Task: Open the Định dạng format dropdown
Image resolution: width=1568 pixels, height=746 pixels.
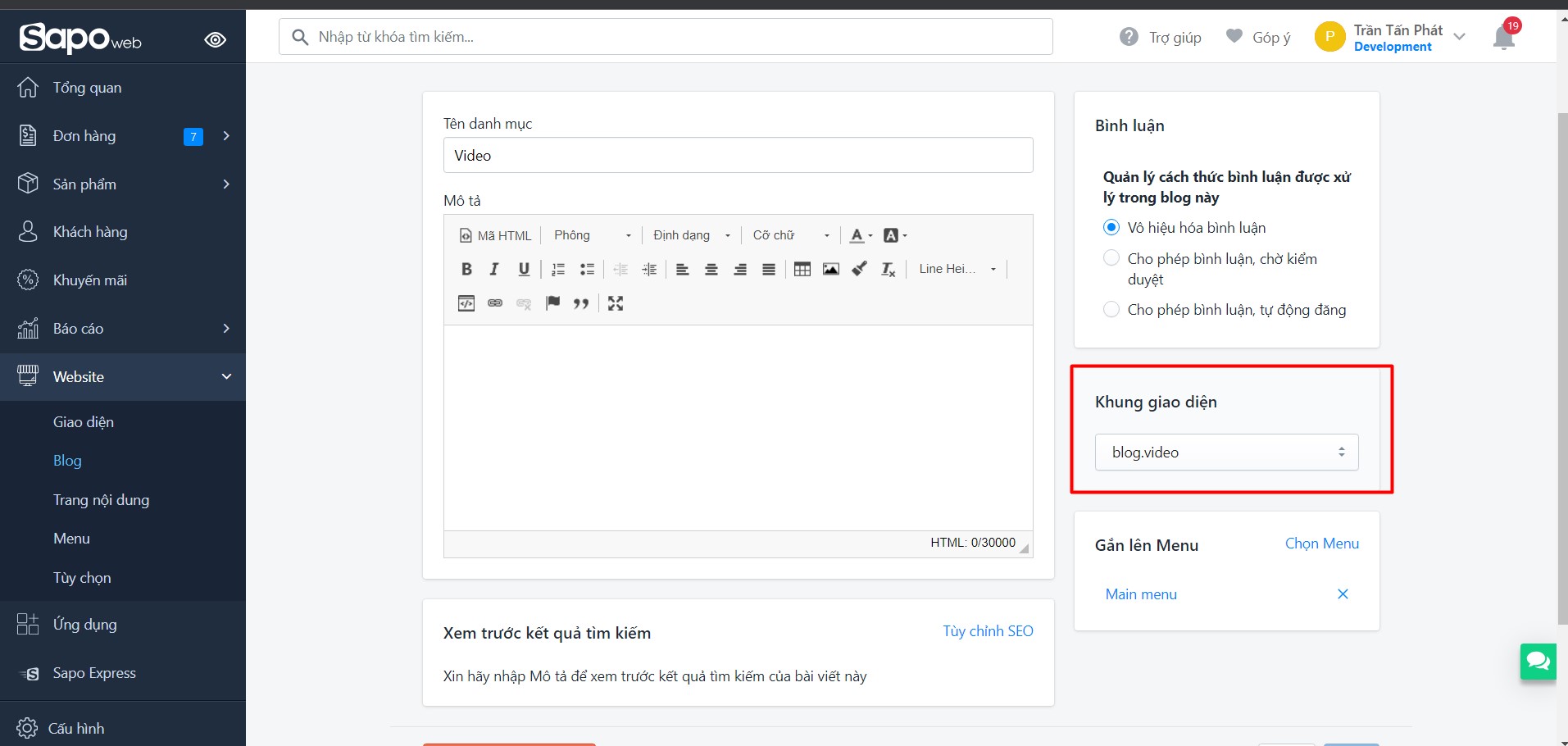Action: [692, 235]
